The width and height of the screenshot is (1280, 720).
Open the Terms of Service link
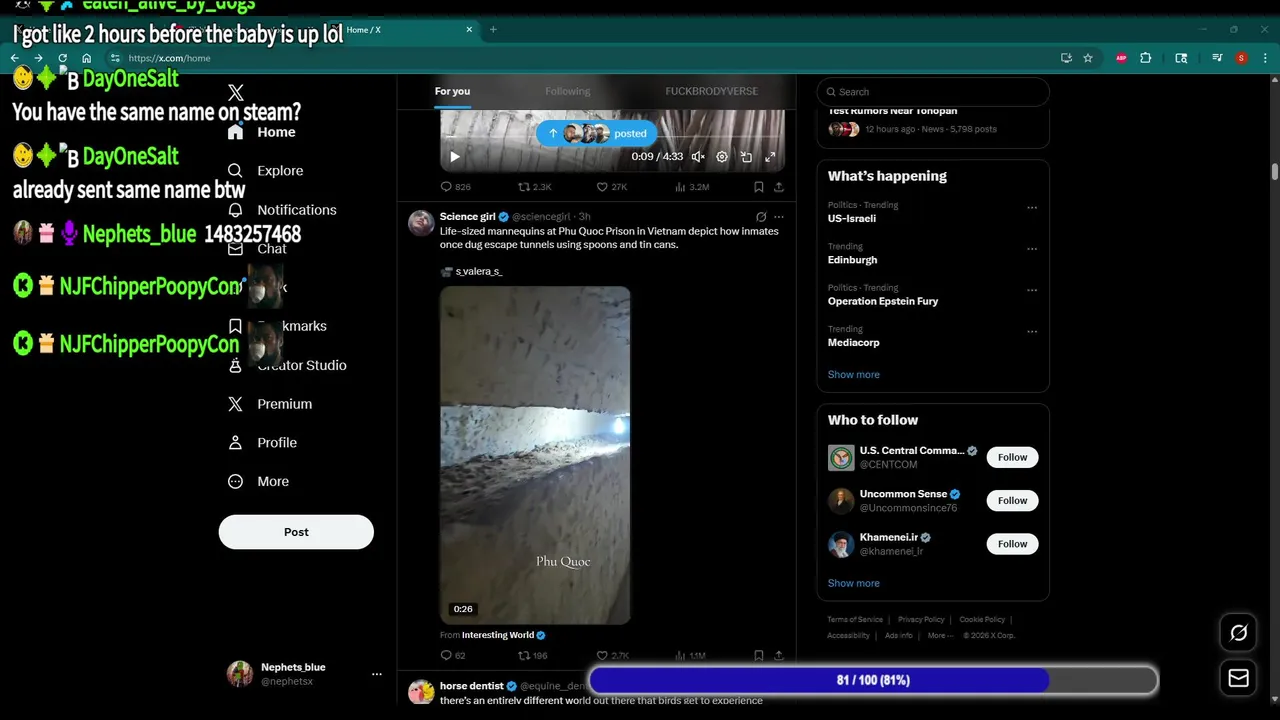pos(855,620)
